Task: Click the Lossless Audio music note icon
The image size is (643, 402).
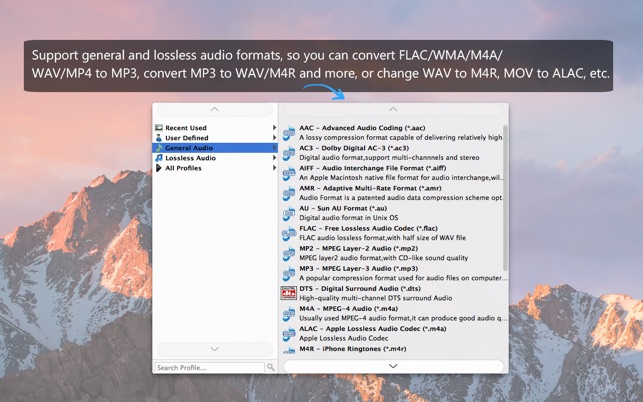Action: (159, 158)
